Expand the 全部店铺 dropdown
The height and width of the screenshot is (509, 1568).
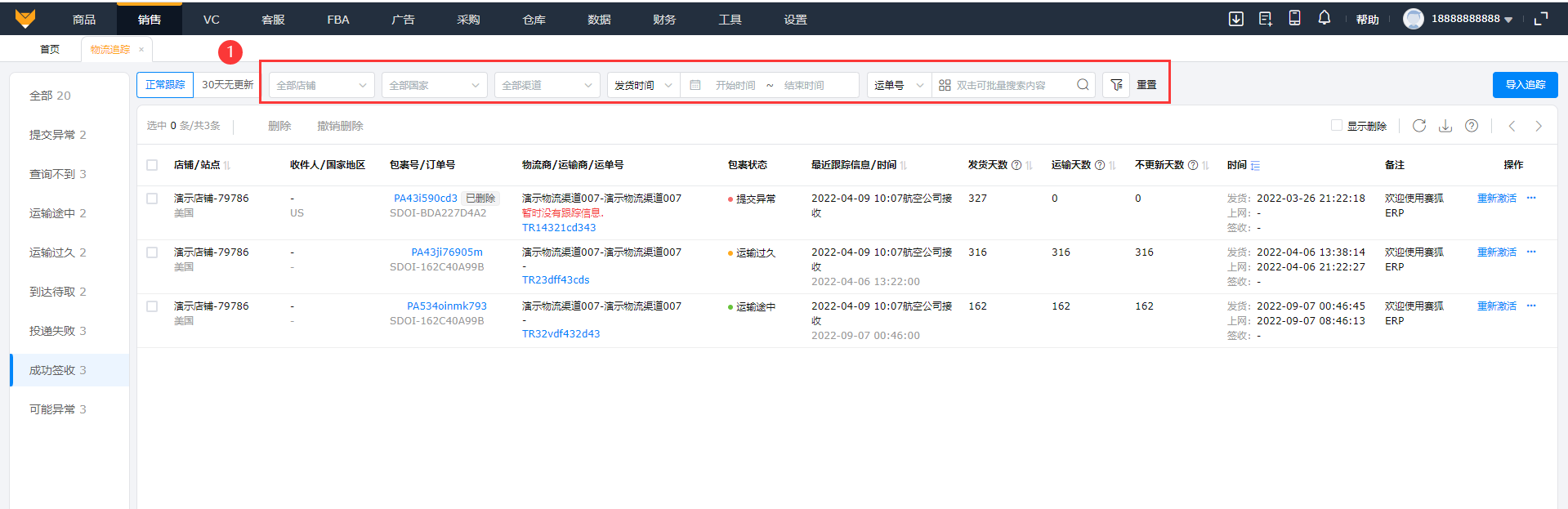[x=321, y=85]
